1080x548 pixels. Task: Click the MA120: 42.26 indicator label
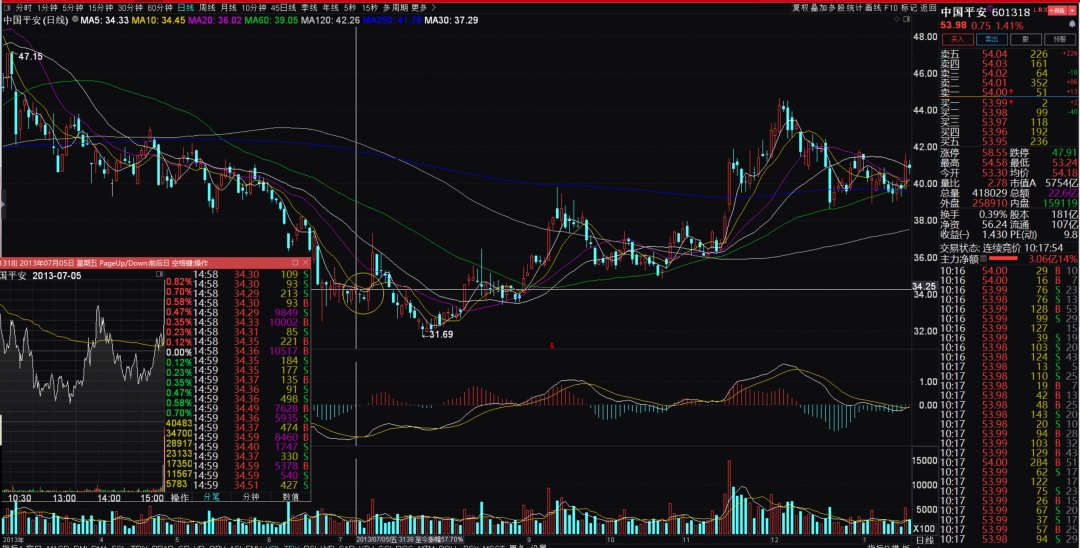(331, 21)
